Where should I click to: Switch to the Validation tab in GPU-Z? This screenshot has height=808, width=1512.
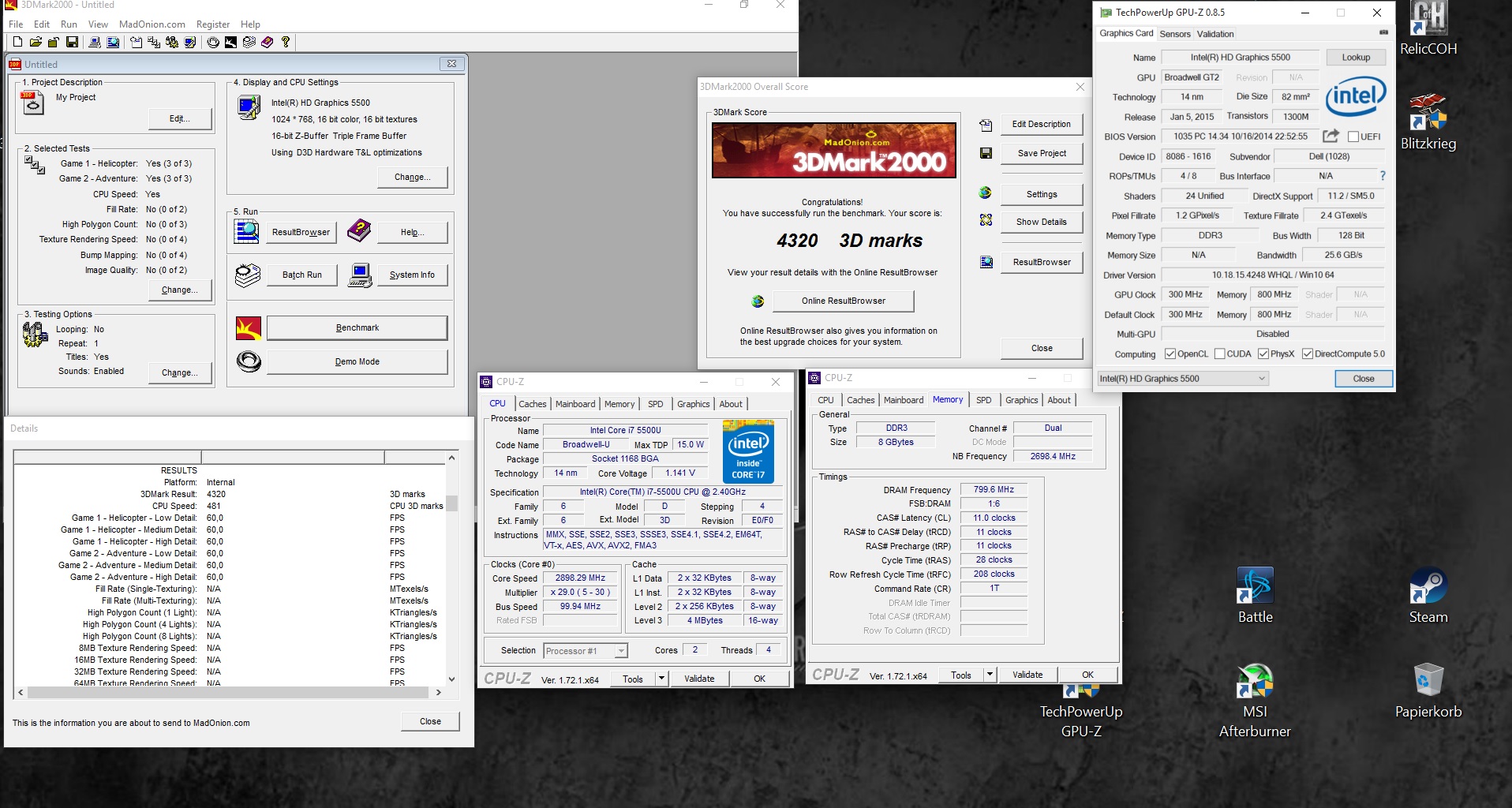point(1215,34)
